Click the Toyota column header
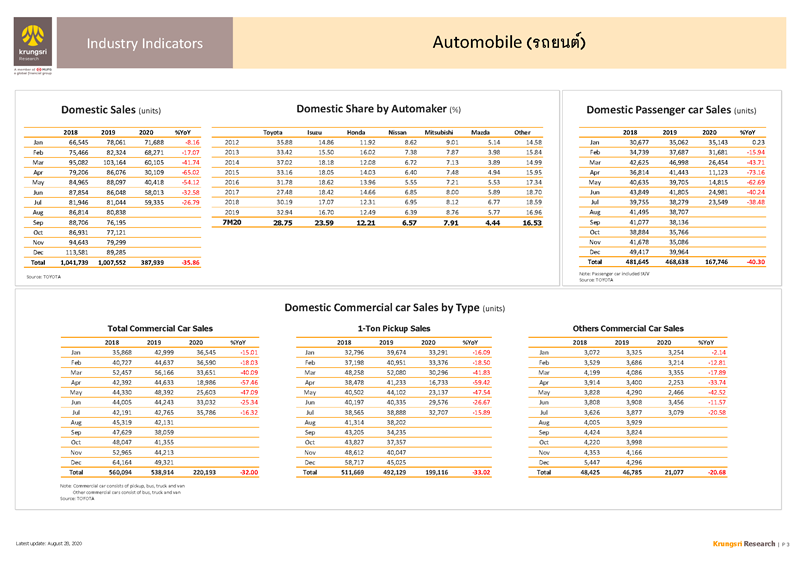The height and width of the screenshot is (565, 800). [x=277, y=132]
